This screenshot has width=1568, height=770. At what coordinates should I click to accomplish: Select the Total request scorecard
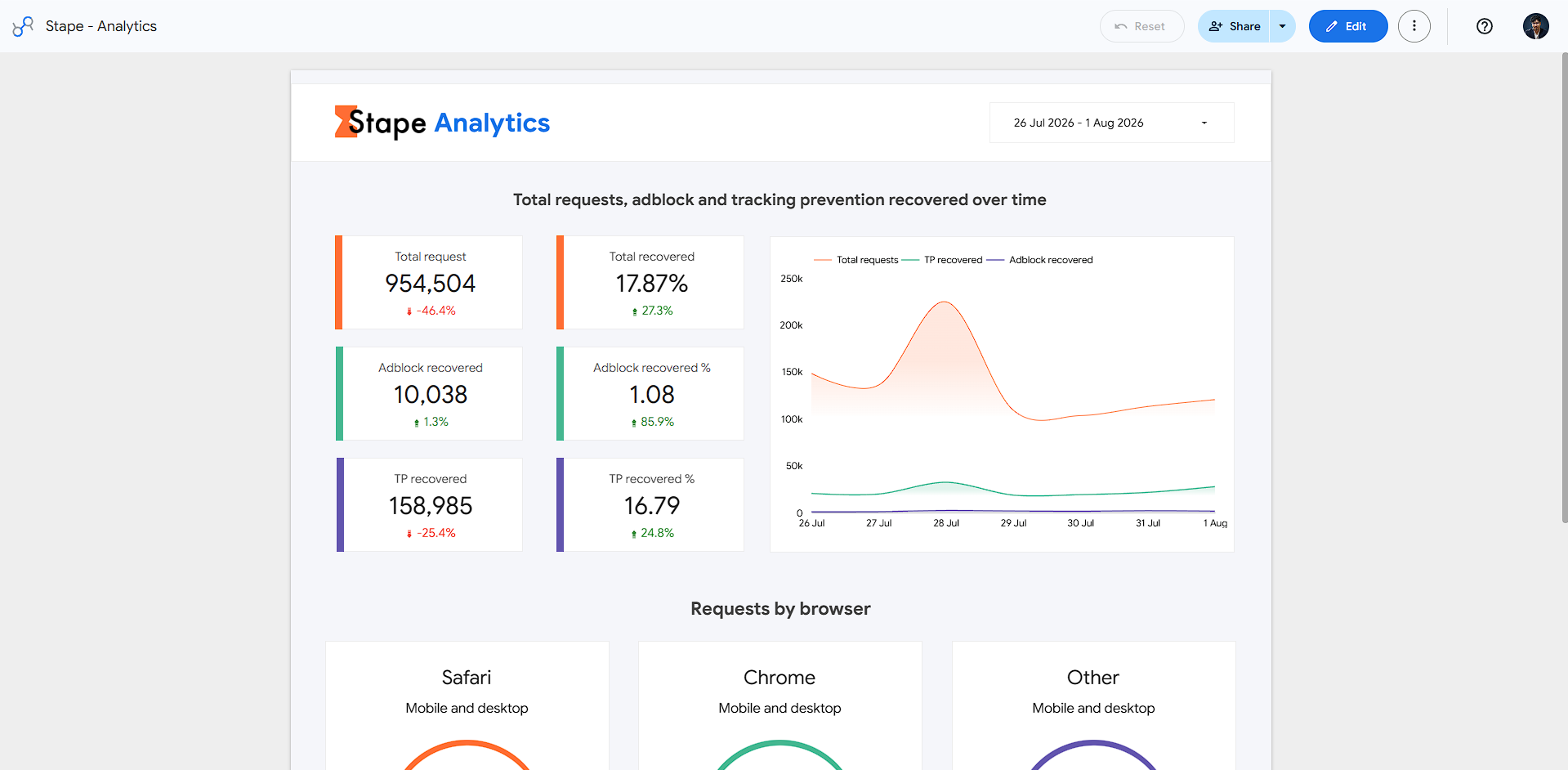click(x=429, y=283)
